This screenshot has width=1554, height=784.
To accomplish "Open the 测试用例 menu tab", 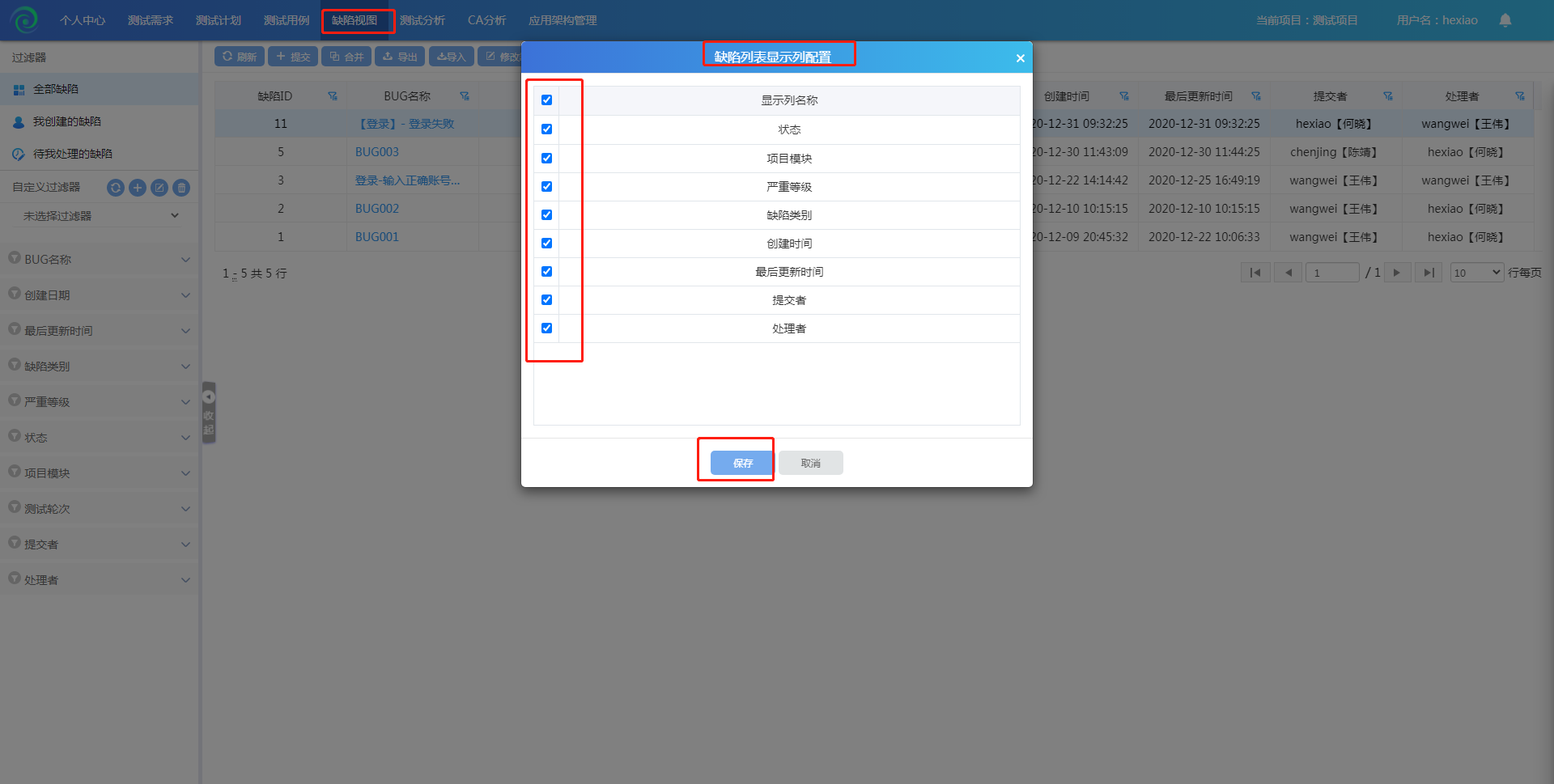I will point(286,20).
